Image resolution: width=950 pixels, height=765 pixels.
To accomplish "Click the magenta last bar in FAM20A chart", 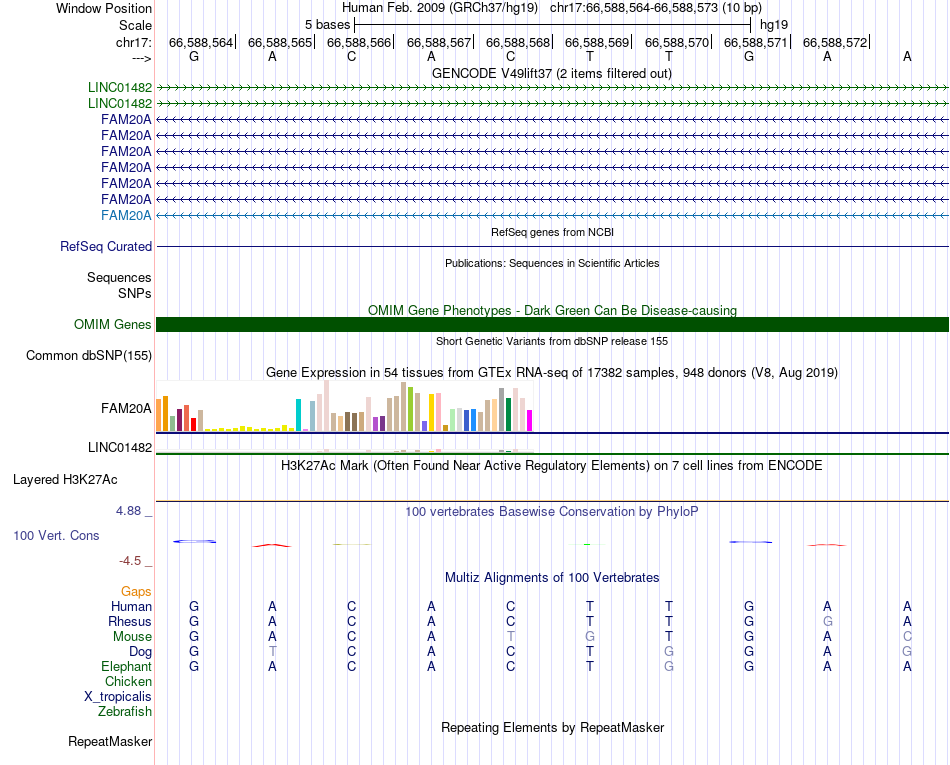I will click(530, 420).
